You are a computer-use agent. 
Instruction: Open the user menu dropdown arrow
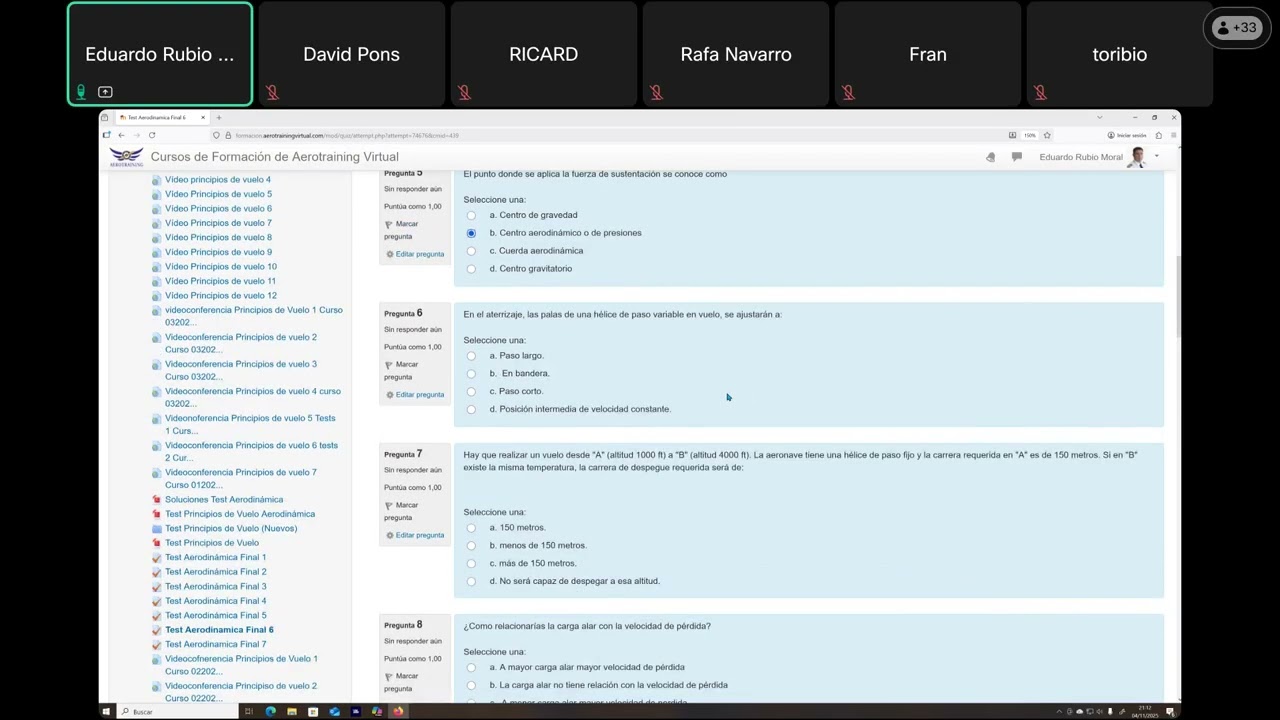1157,156
